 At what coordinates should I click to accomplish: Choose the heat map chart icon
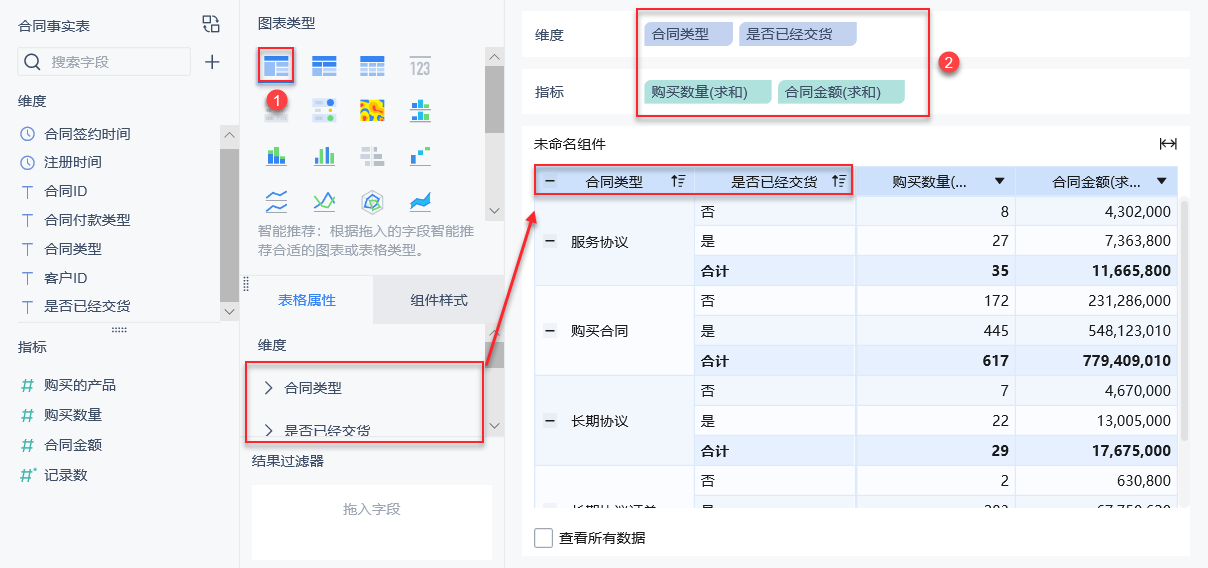(x=372, y=110)
